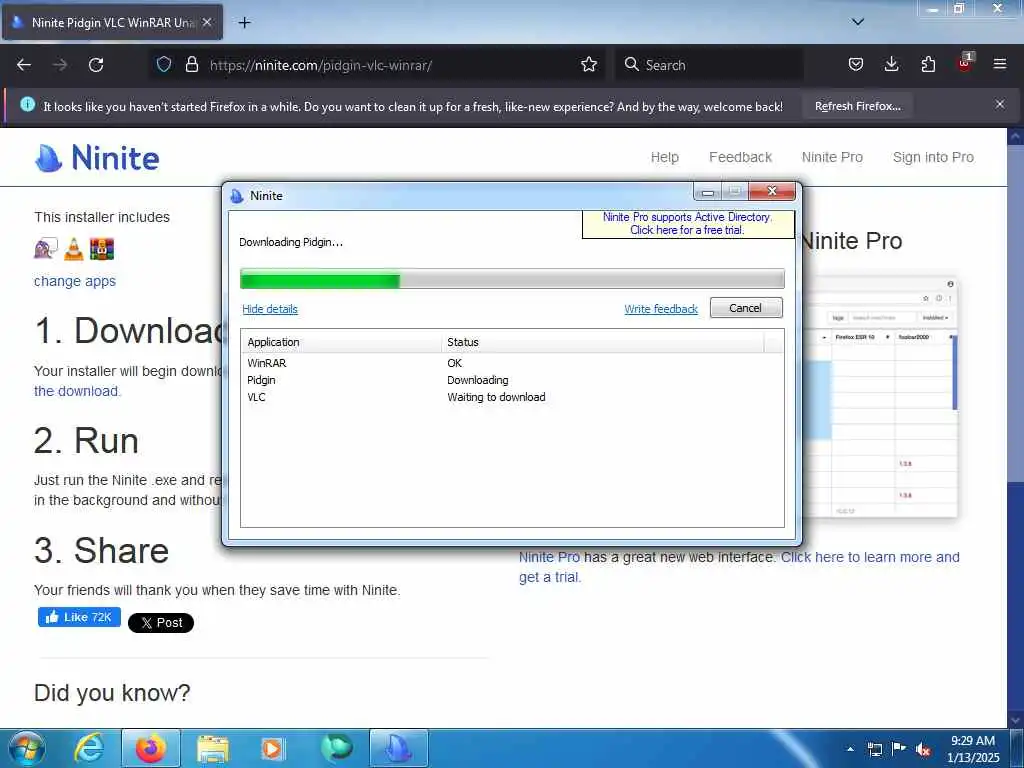Select VLC row in application list
Image resolution: width=1024 pixels, height=768 pixels.
(512, 397)
